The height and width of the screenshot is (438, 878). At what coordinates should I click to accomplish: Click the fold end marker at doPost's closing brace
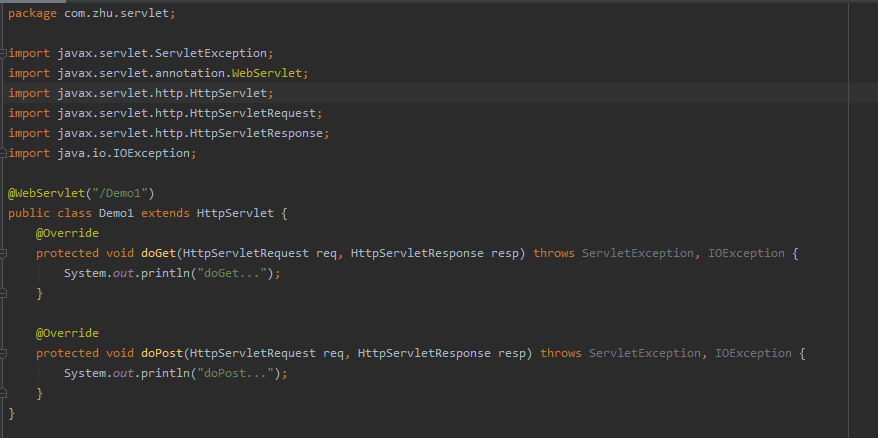tap(3, 393)
